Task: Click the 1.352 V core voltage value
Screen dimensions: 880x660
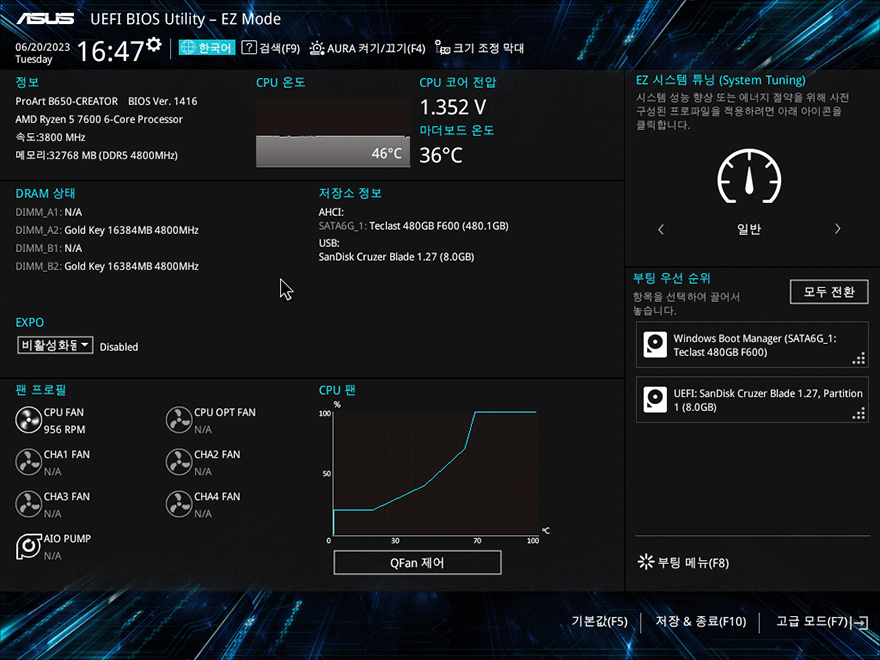Action: click(x=453, y=107)
